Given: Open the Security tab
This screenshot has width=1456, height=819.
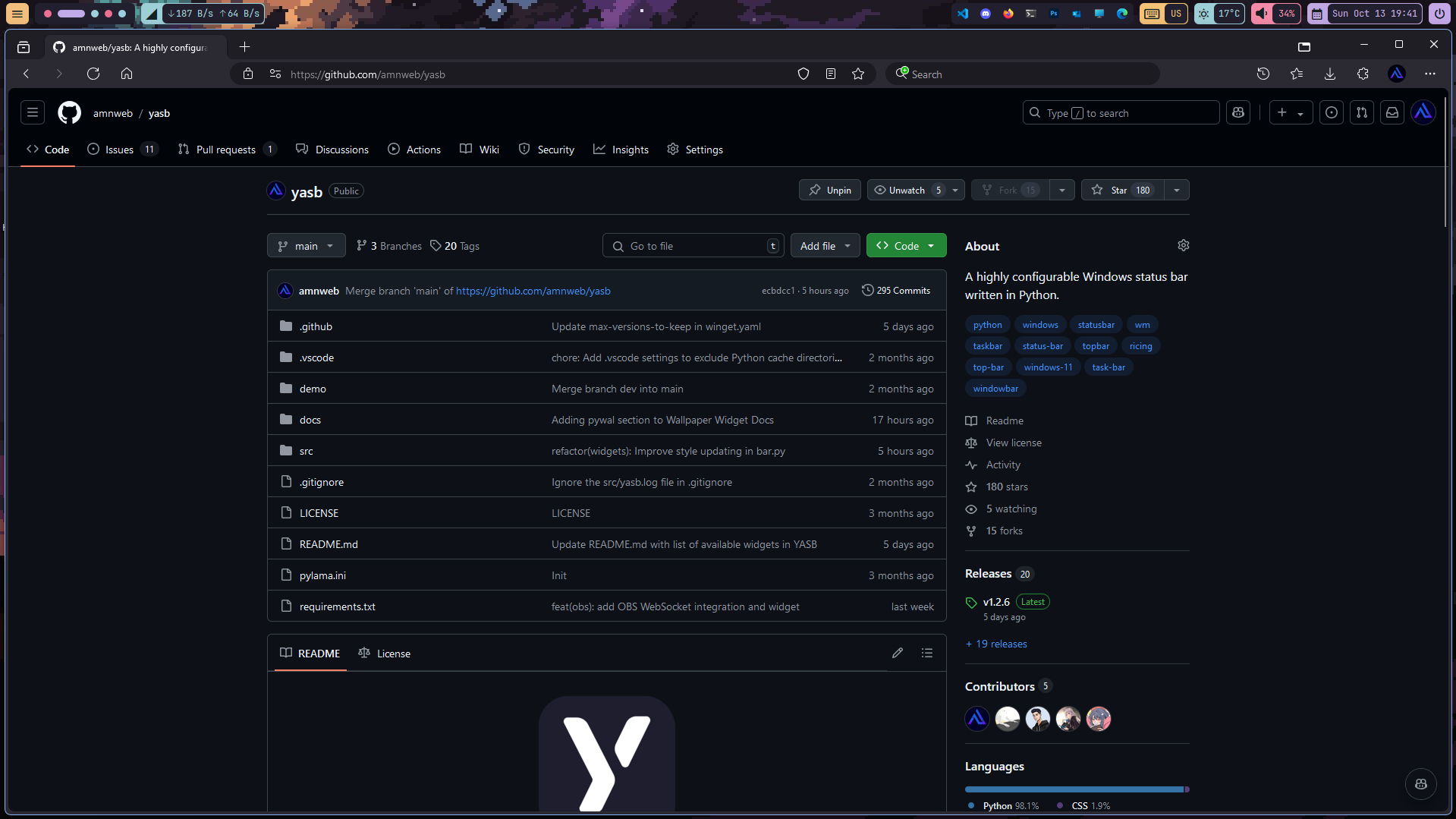Looking at the screenshot, I should (x=546, y=150).
